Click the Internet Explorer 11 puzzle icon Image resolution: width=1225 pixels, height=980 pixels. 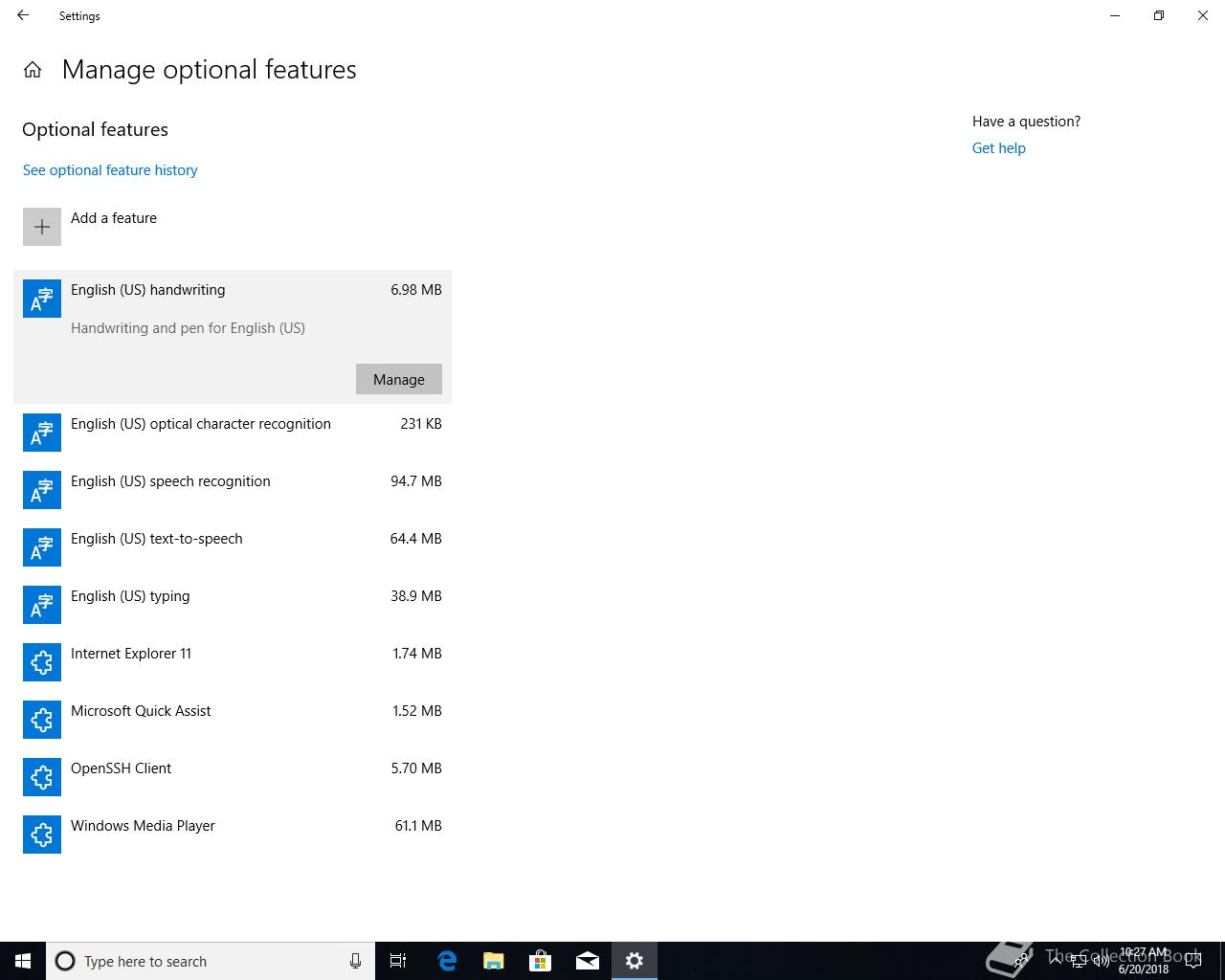[x=42, y=662]
